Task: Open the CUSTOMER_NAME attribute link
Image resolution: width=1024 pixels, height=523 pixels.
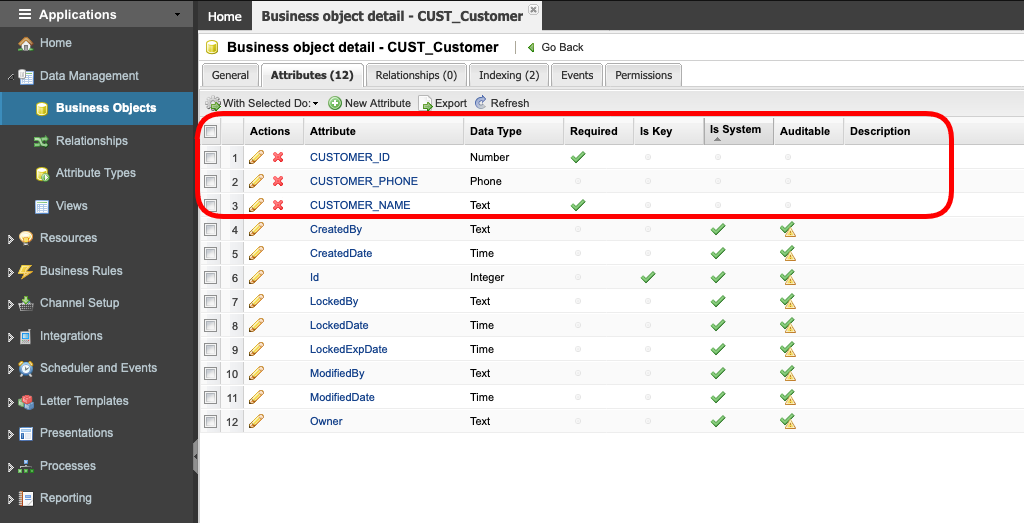Action: click(x=360, y=205)
